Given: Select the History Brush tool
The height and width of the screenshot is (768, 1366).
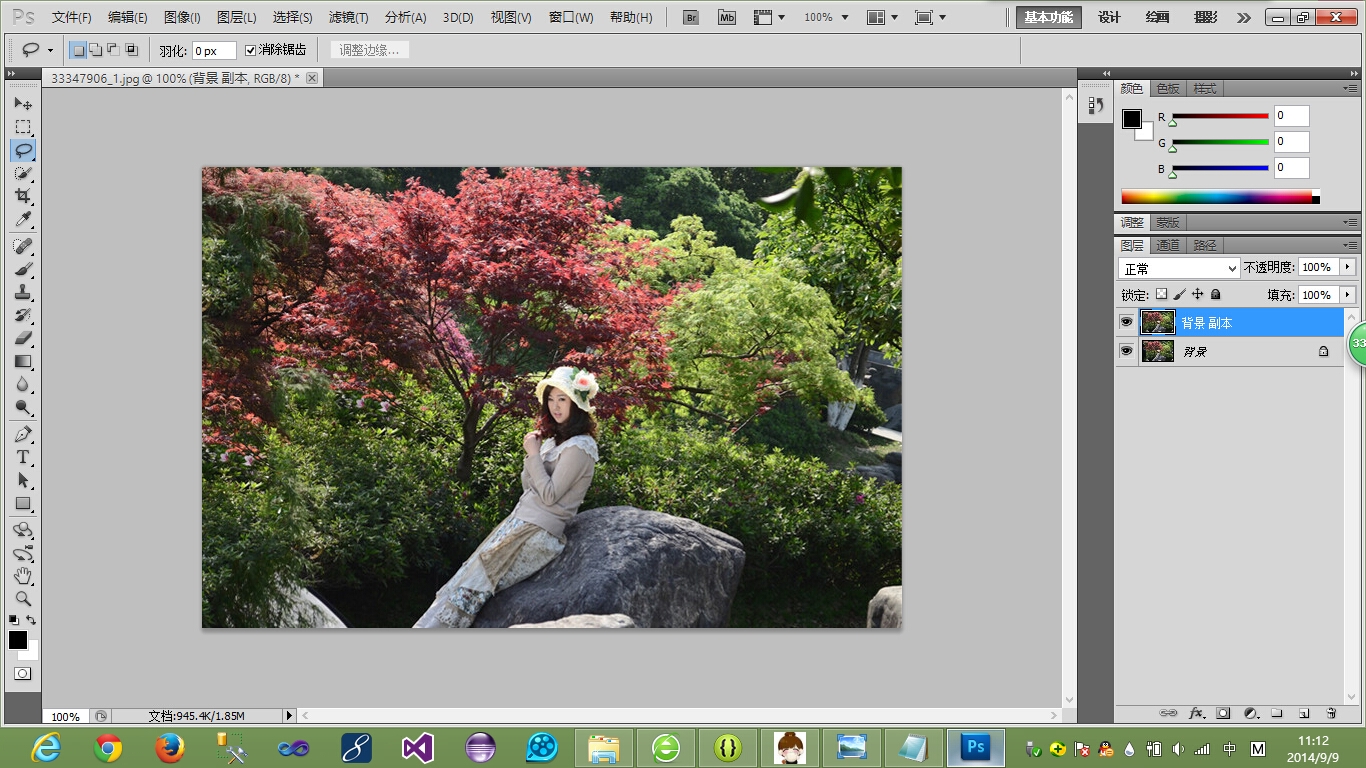Looking at the screenshot, I should [x=23, y=315].
